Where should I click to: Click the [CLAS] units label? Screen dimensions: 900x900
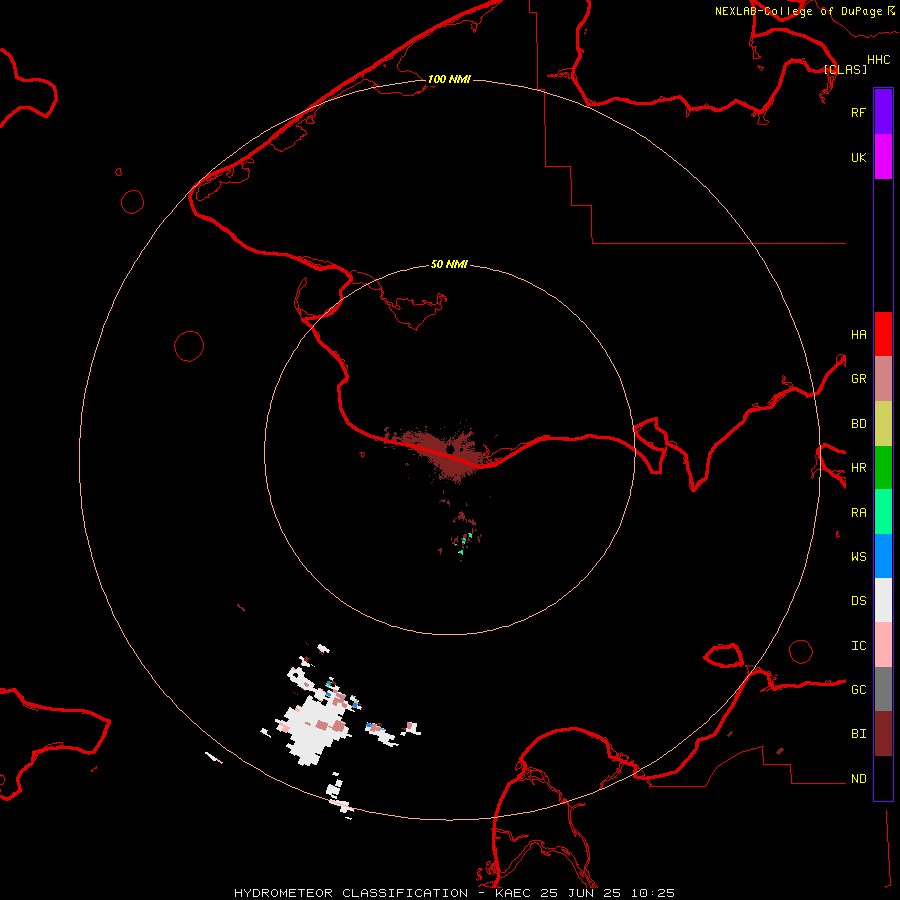coord(845,69)
